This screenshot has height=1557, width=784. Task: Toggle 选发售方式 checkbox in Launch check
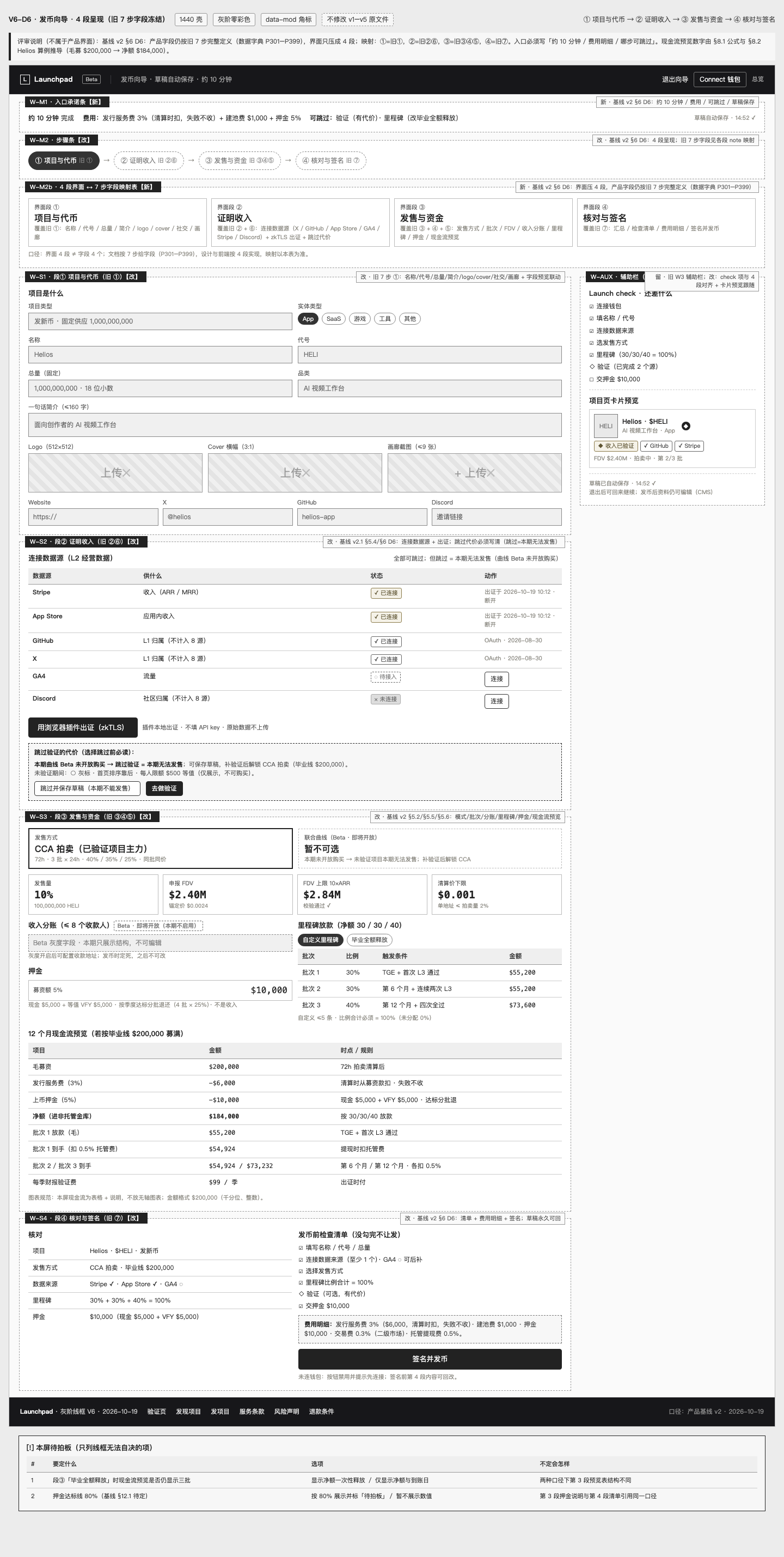coord(591,343)
